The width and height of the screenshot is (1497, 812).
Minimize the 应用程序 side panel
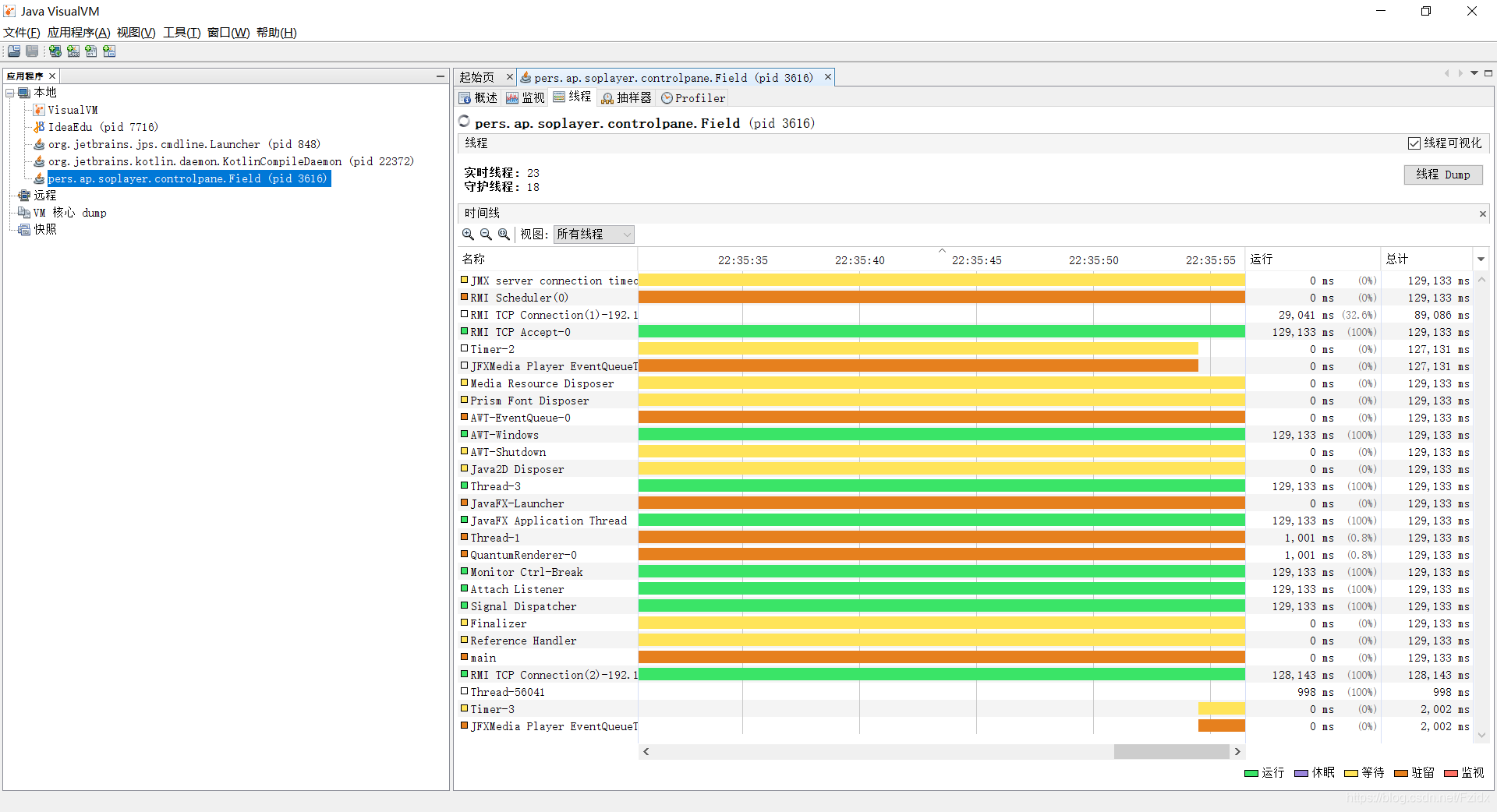point(441,76)
